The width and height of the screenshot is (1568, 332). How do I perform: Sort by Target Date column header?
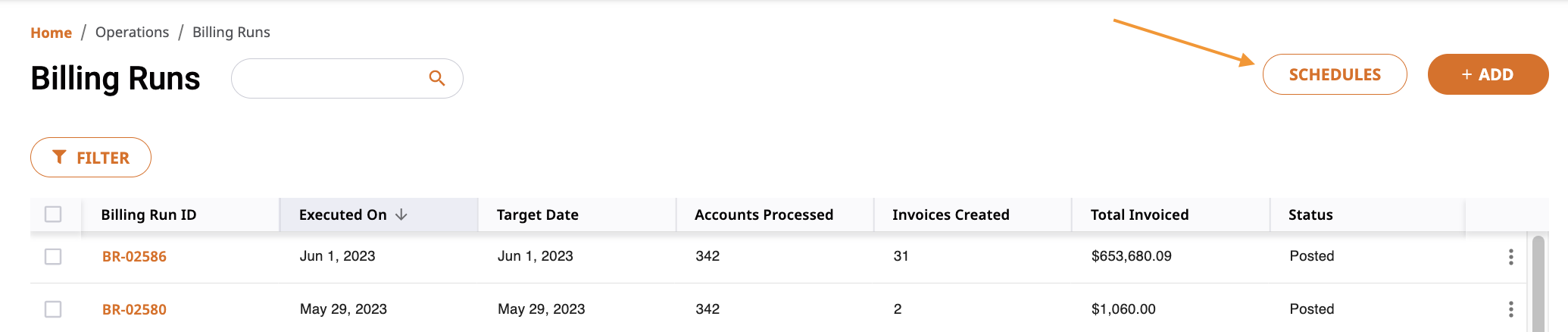(538, 215)
